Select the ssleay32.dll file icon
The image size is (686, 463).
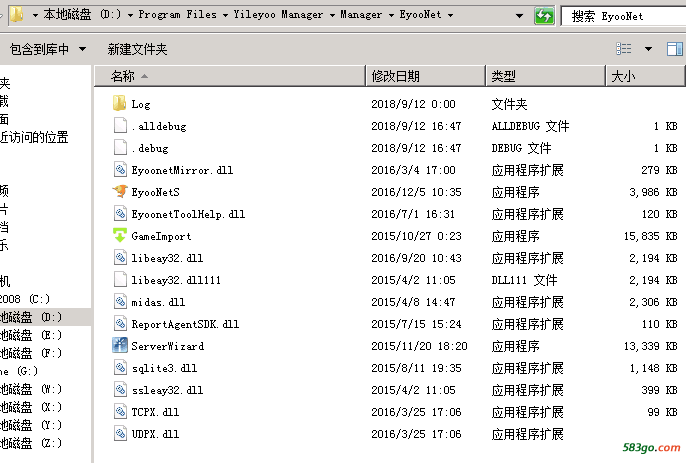click(120, 389)
